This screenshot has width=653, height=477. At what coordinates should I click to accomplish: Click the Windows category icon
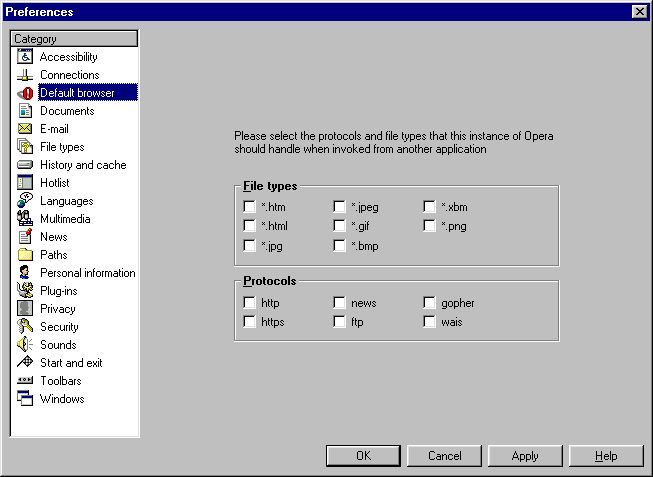tap(25, 398)
